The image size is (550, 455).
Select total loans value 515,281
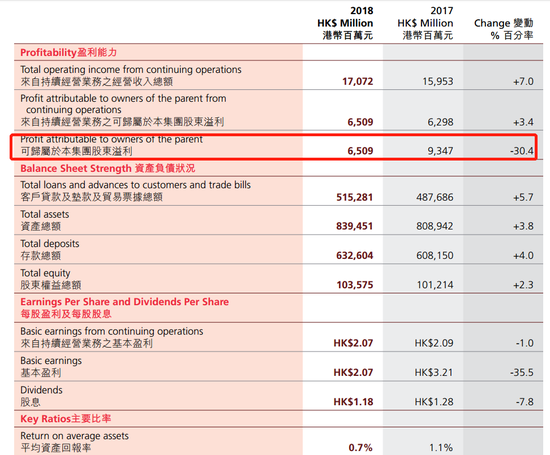click(x=355, y=197)
